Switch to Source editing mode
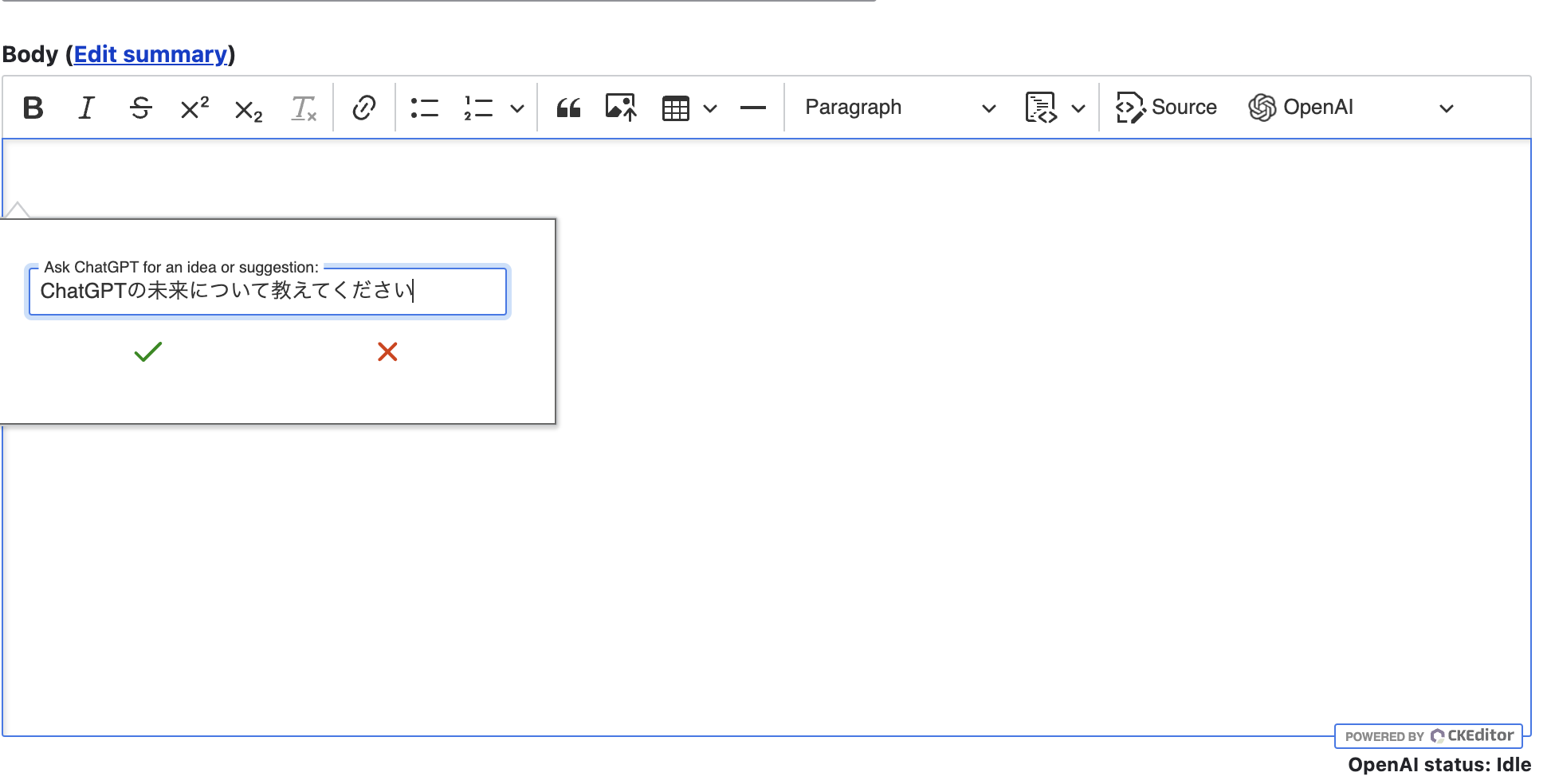The width and height of the screenshot is (1551, 784). click(1166, 108)
